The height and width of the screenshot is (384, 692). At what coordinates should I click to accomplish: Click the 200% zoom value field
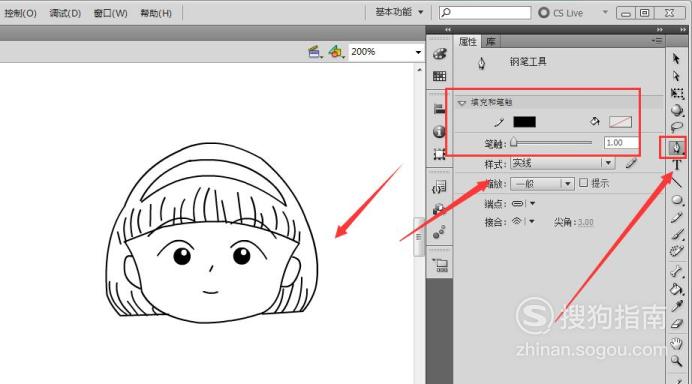tap(381, 52)
